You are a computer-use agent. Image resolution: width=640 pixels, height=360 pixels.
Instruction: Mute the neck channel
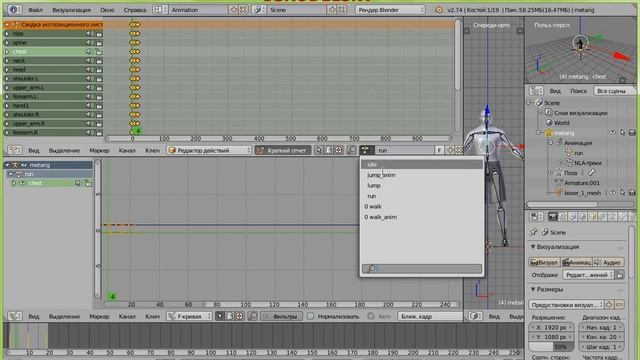(89, 60)
